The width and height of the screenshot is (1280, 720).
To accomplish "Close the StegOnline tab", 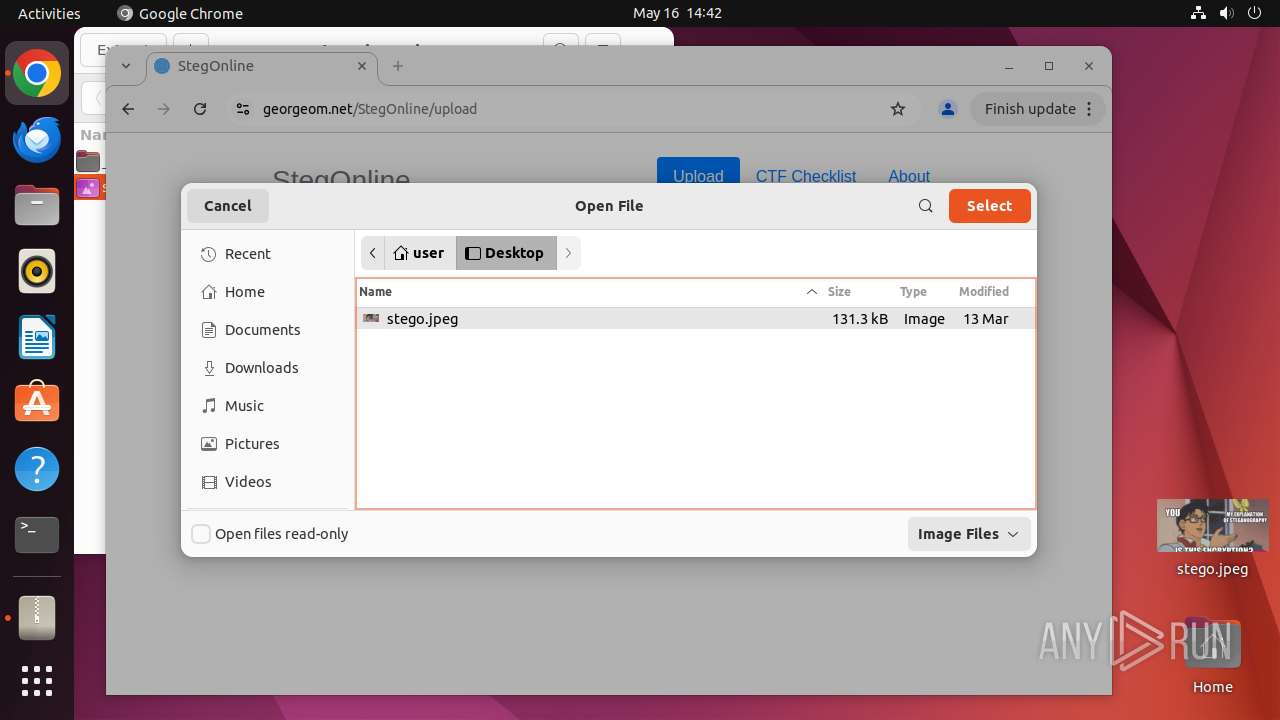I will 361,66.
